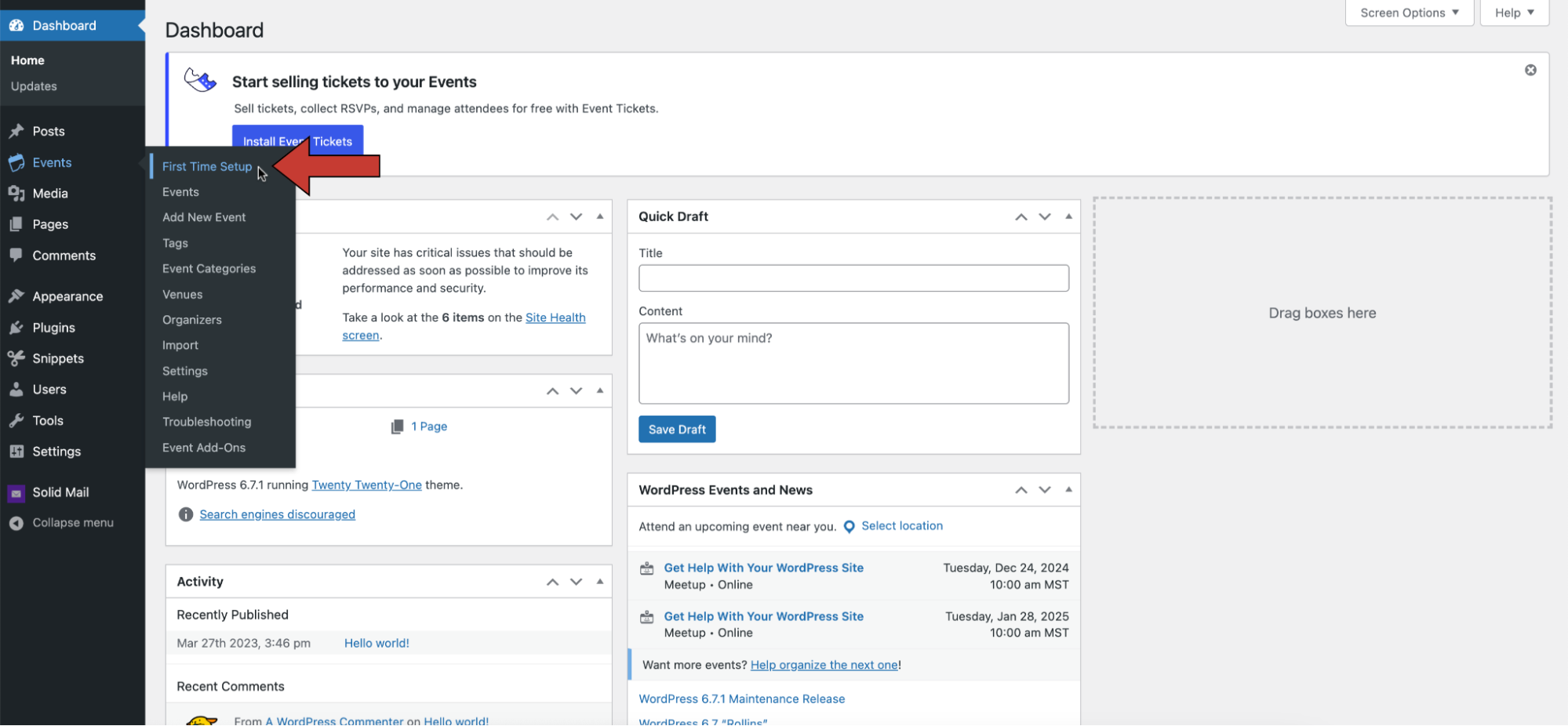Select First Time Setup in Events submenu
This screenshot has width=1568, height=726.
coord(207,166)
